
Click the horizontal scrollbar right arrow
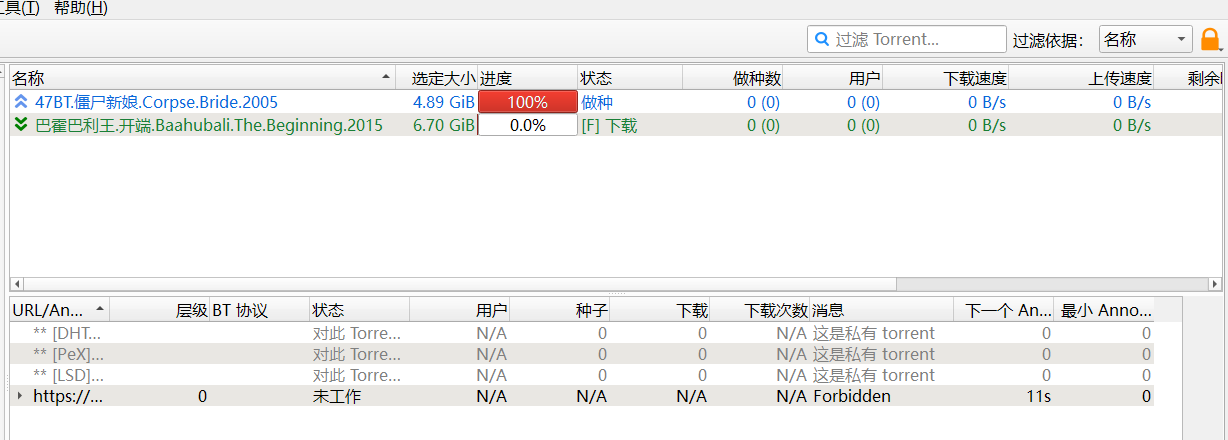pyautogui.click(x=1215, y=284)
